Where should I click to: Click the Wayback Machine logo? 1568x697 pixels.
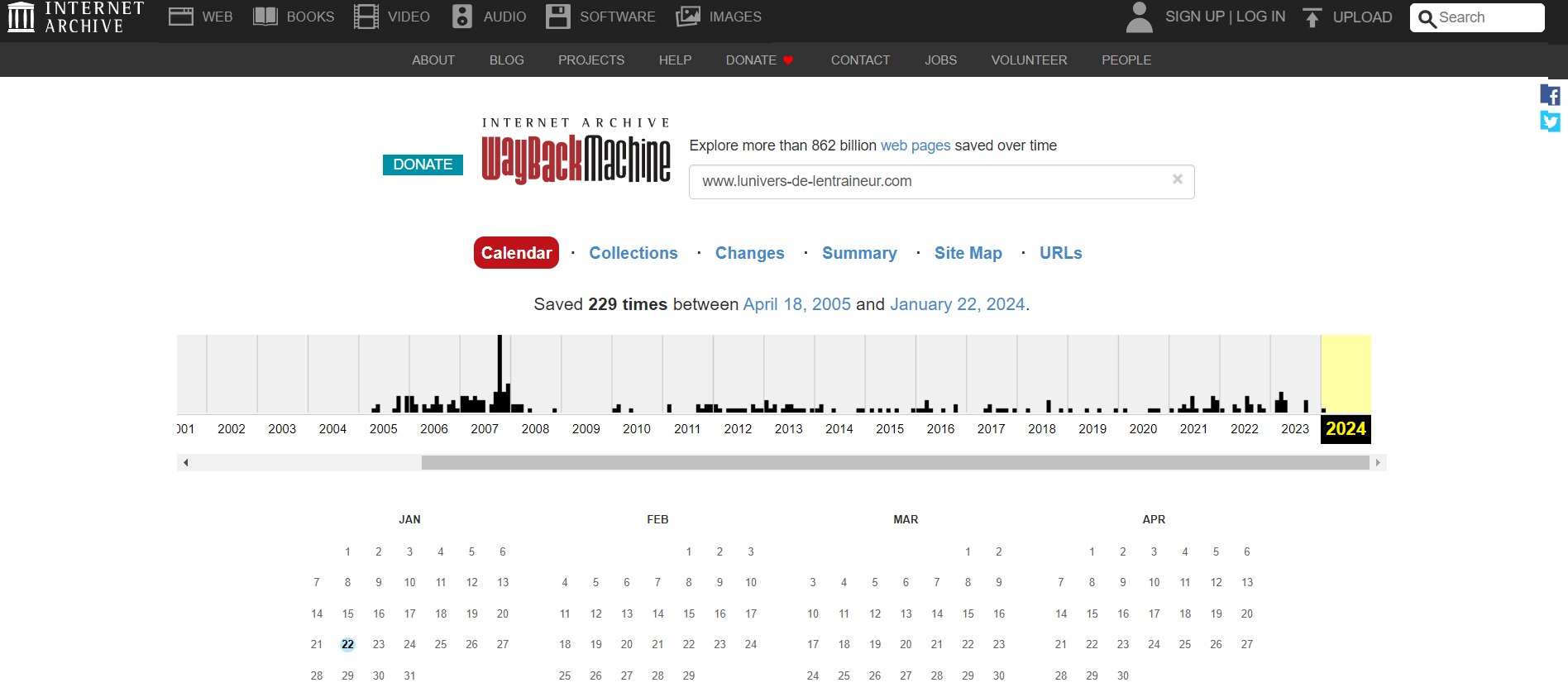click(576, 150)
